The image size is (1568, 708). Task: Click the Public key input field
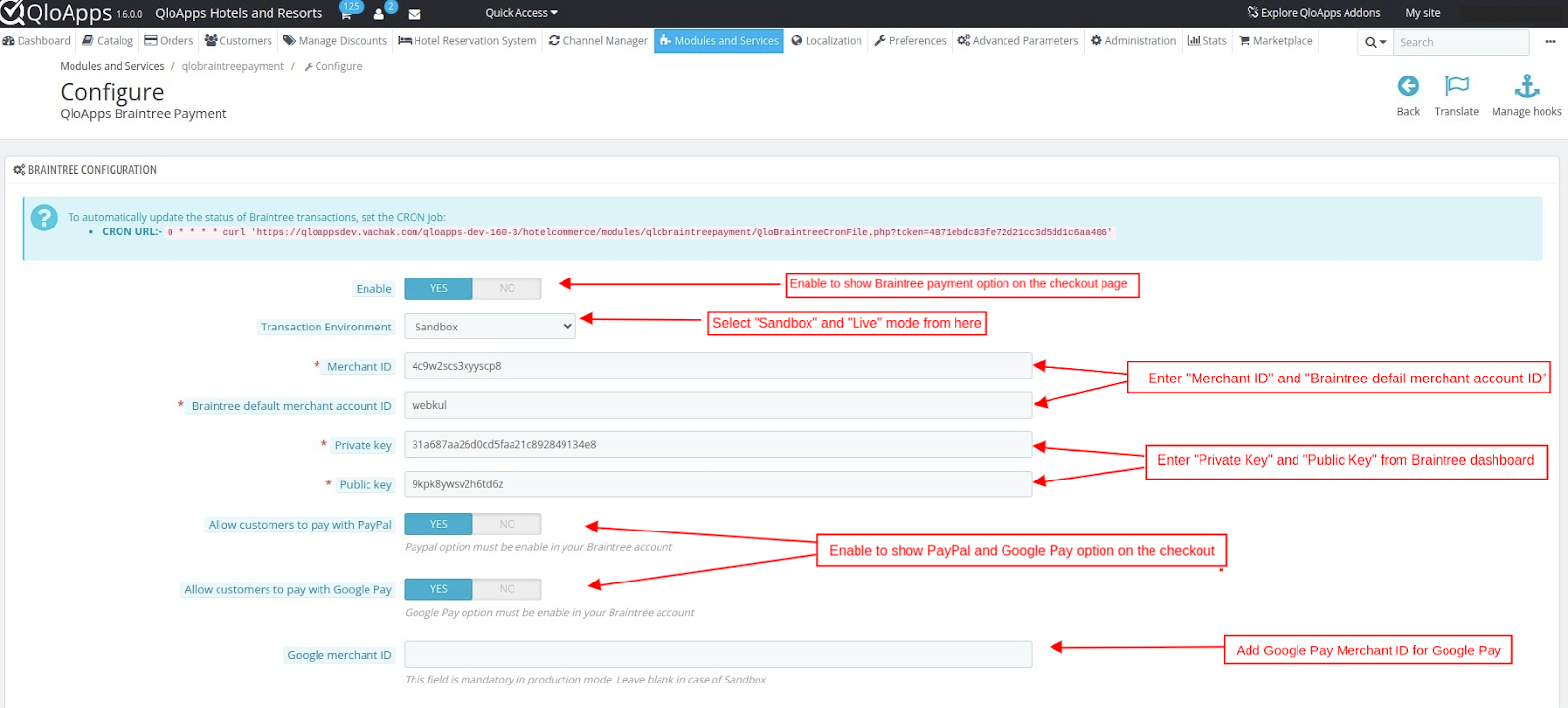coord(718,483)
